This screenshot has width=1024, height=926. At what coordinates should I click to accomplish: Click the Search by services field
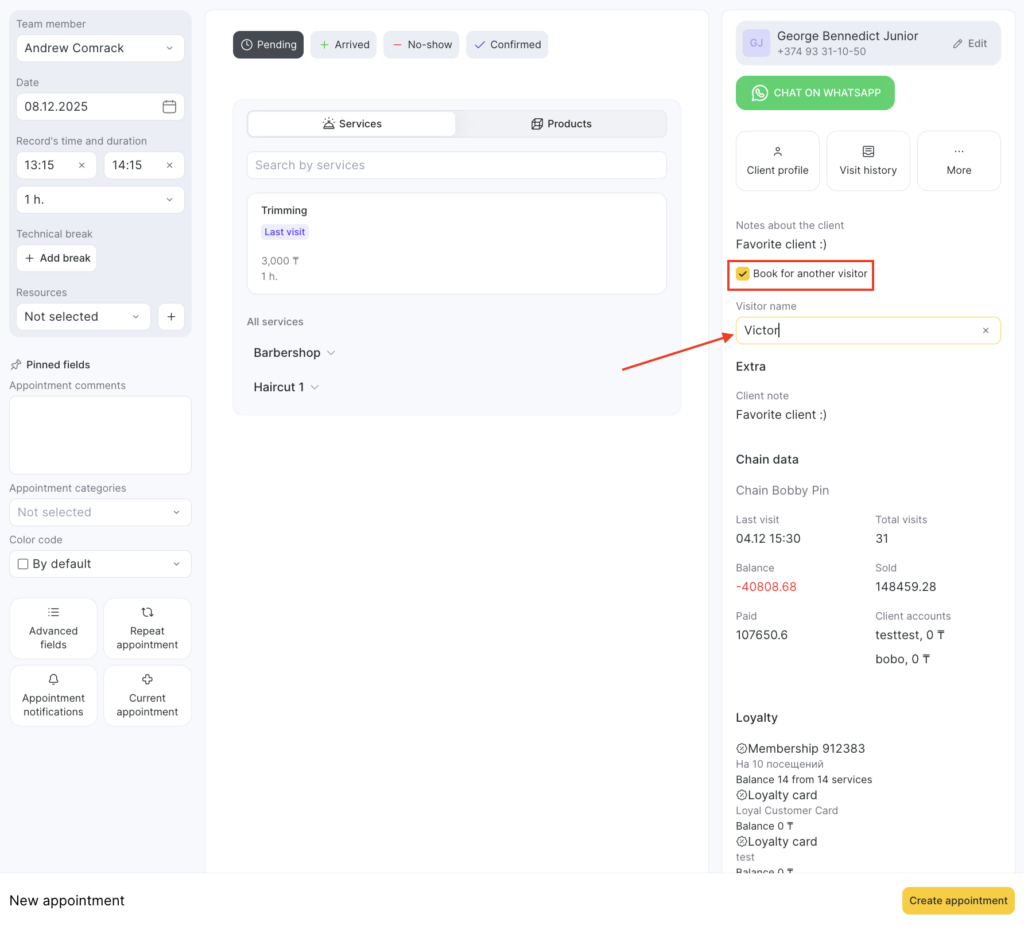(x=456, y=165)
